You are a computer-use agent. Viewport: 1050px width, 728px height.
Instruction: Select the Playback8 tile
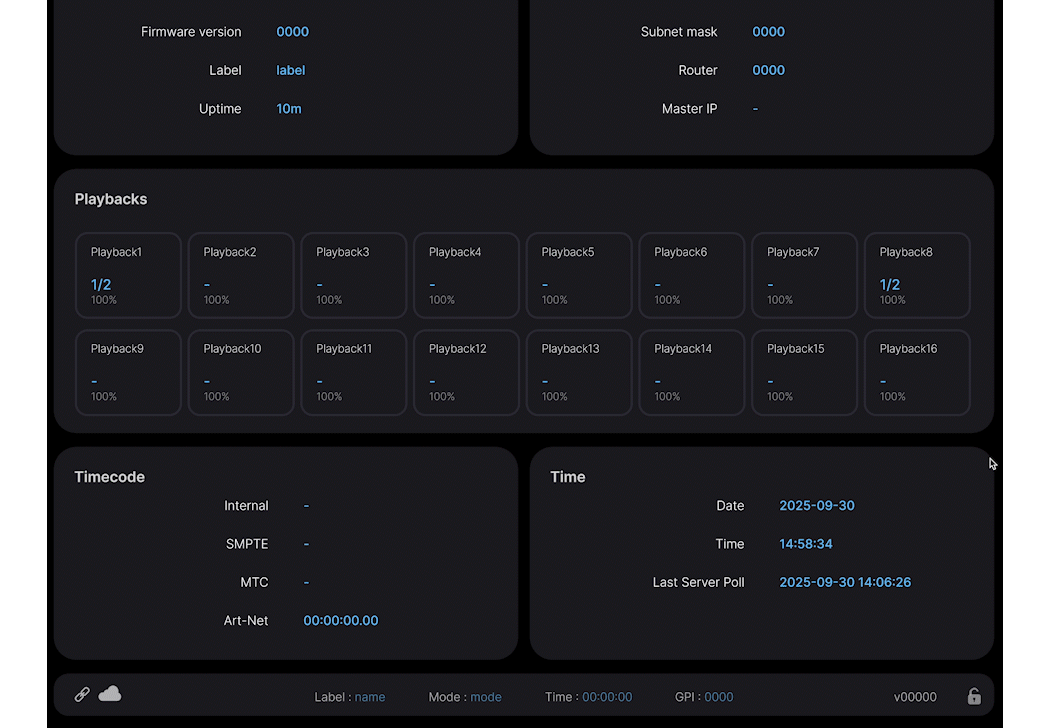[x=916, y=275]
